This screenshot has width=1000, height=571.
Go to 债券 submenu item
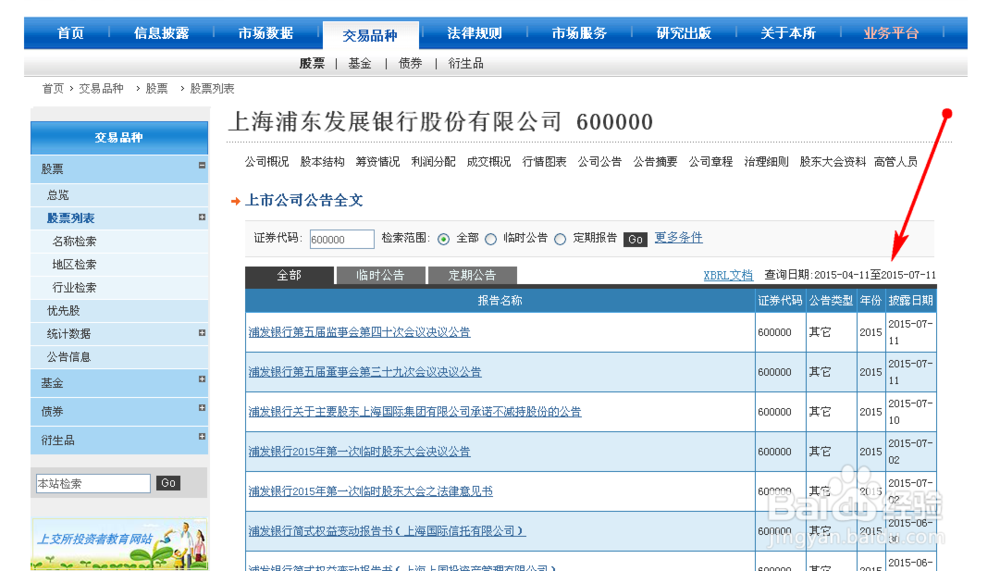pyautogui.click(x=410, y=63)
